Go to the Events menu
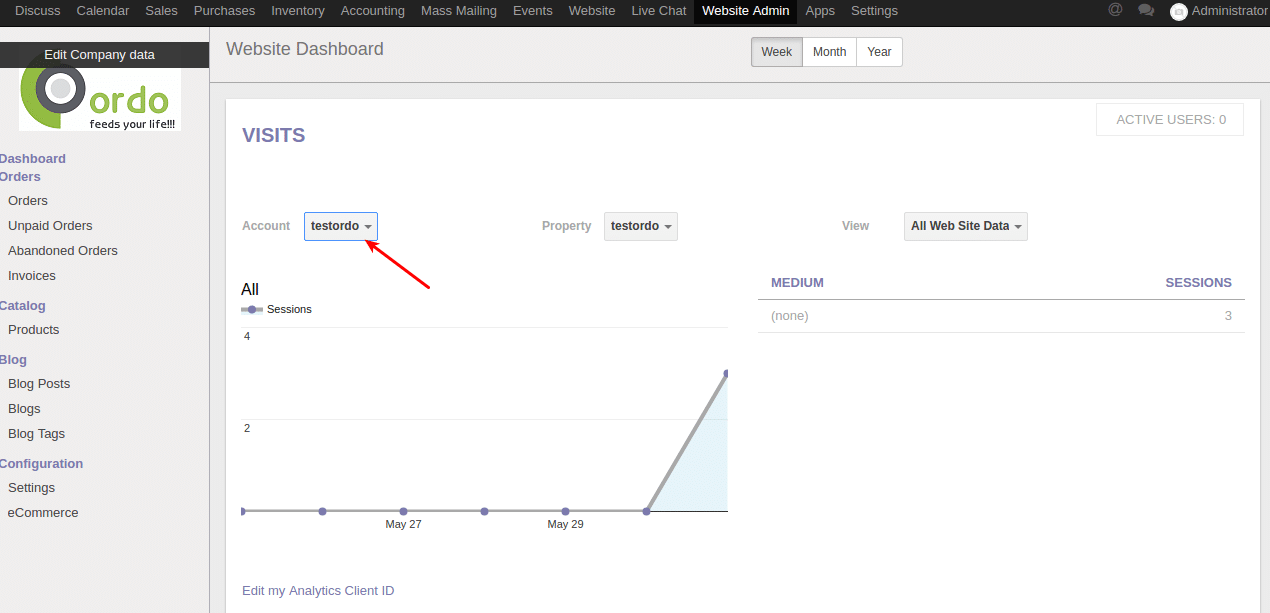The height and width of the screenshot is (613, 1270). (533, 11)
